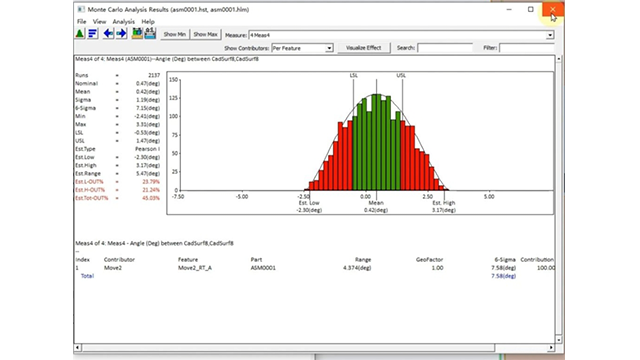The height and width of the screenshot is (360, 640).
Task: Click the Est. High label under chart
Action: point(444,203)
